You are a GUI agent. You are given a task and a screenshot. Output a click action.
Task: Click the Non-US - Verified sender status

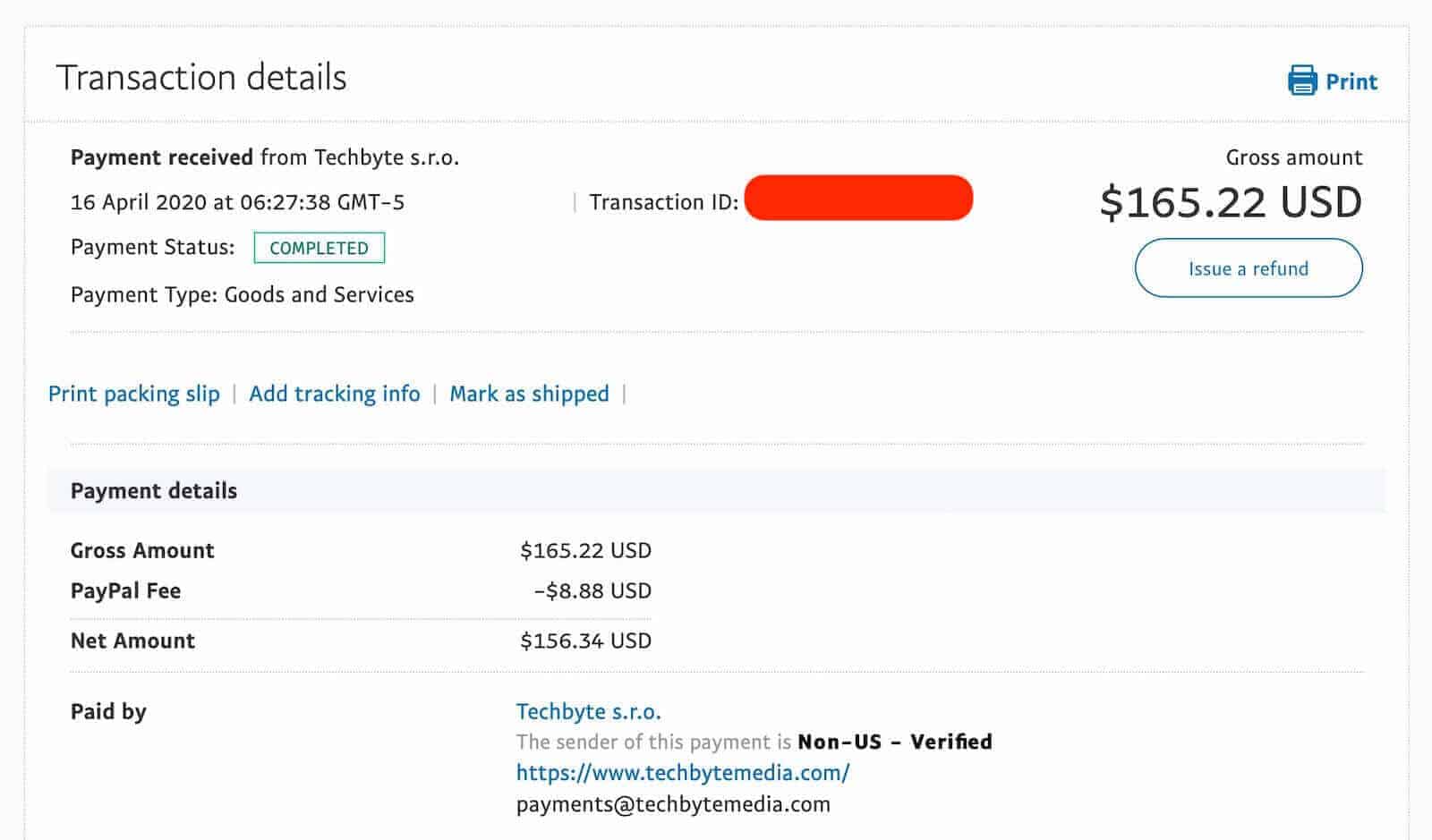(894, 742)
